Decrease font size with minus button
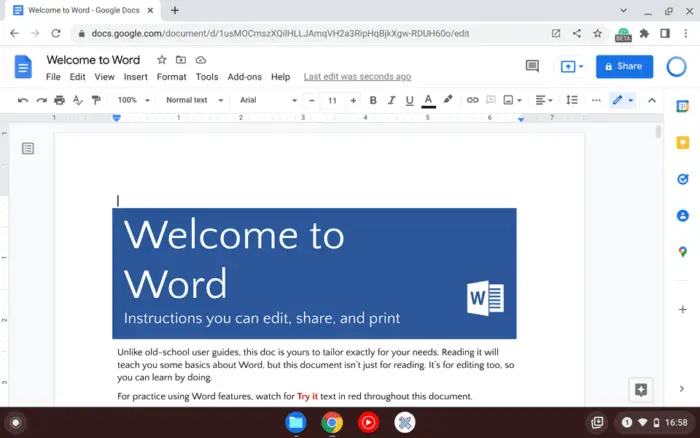 point(312,100)
